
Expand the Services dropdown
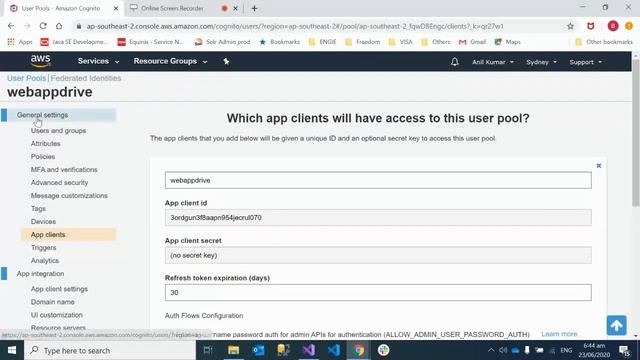[98, 61]
